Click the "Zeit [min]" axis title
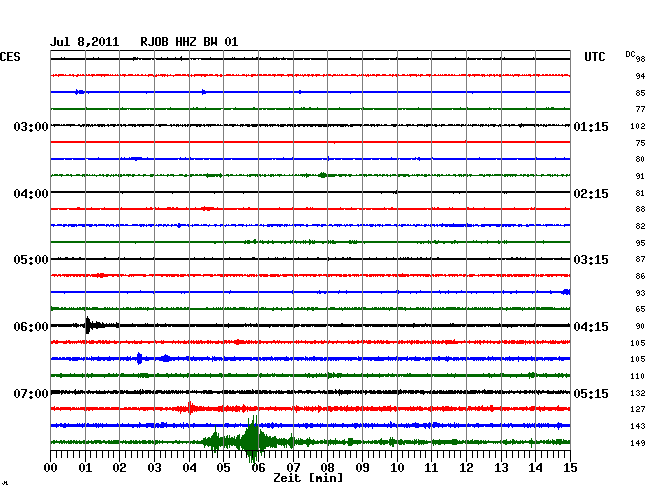Viewport: 650px width, 494px height. coord(308,478)
